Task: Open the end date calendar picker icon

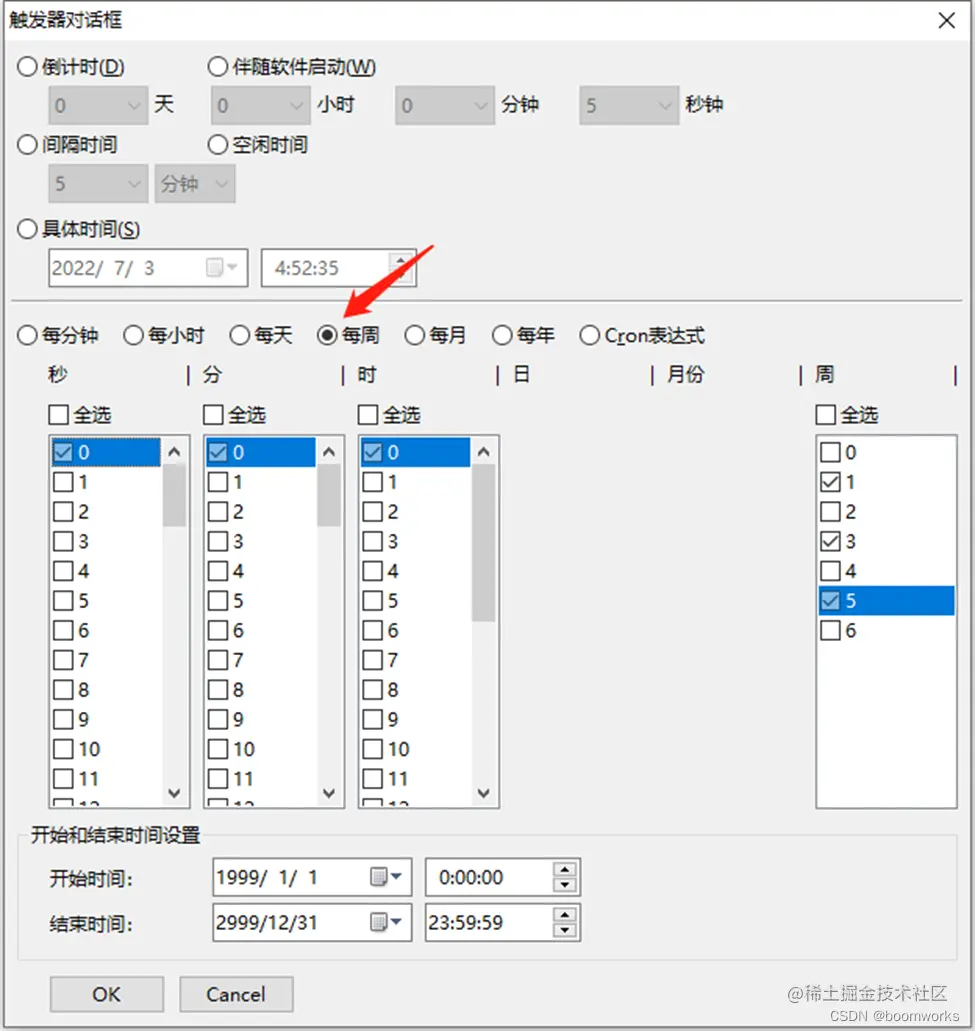Action: (385, 922)
